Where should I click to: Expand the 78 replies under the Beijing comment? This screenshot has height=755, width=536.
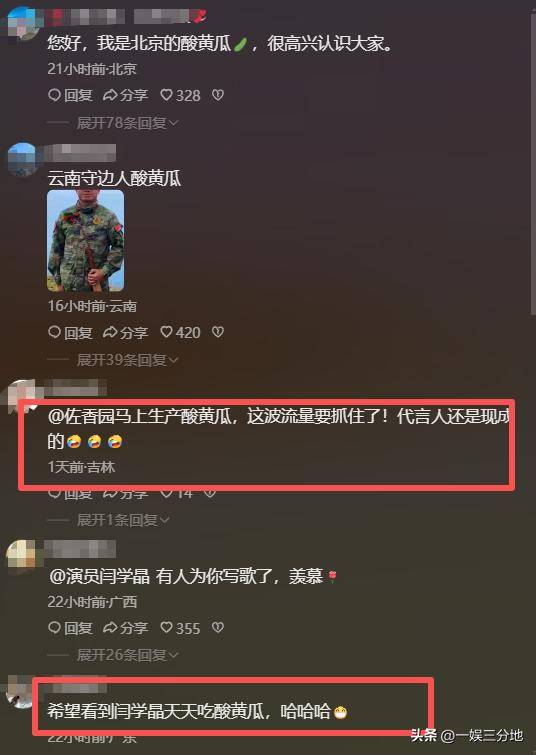tap(128, 123)
